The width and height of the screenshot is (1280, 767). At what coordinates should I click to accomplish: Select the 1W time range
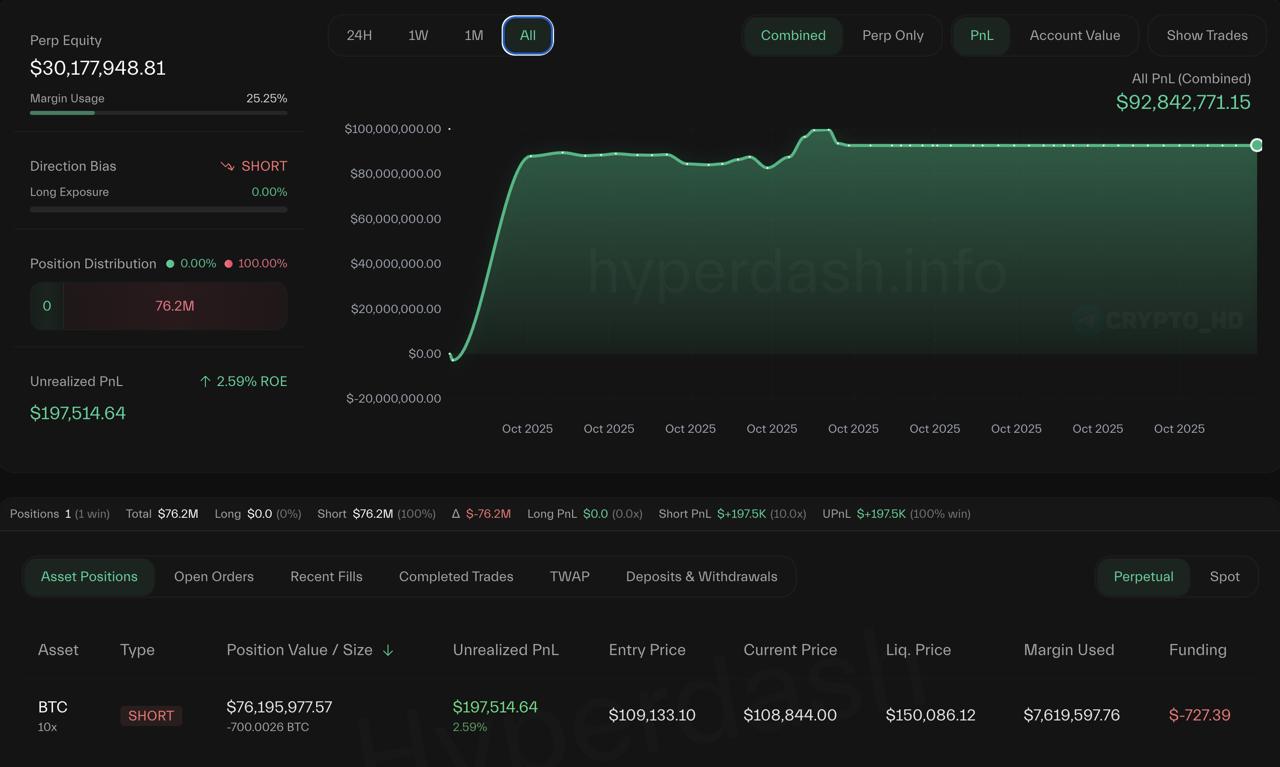(x=418, y=35)
